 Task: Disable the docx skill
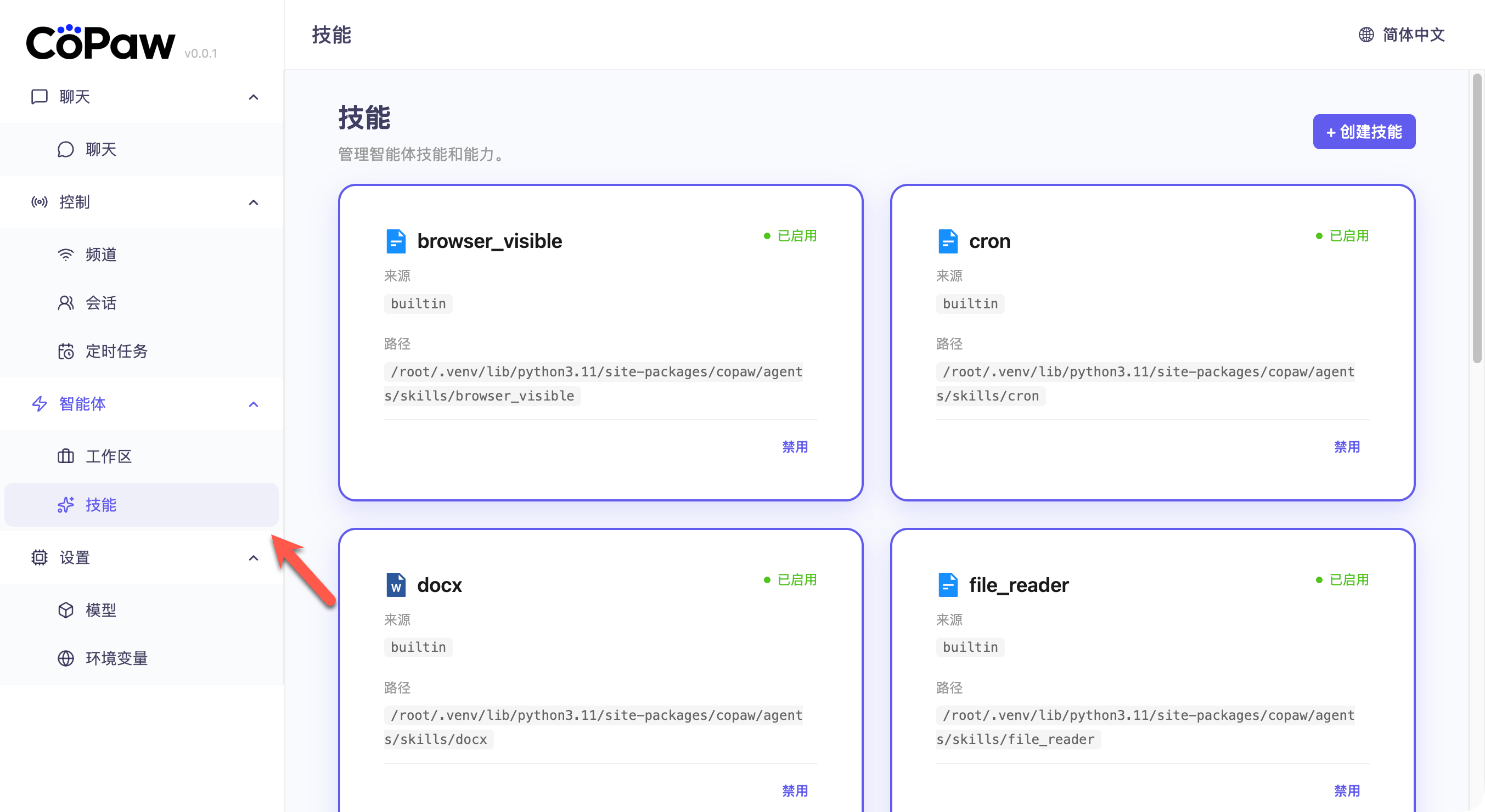[795, 790]
